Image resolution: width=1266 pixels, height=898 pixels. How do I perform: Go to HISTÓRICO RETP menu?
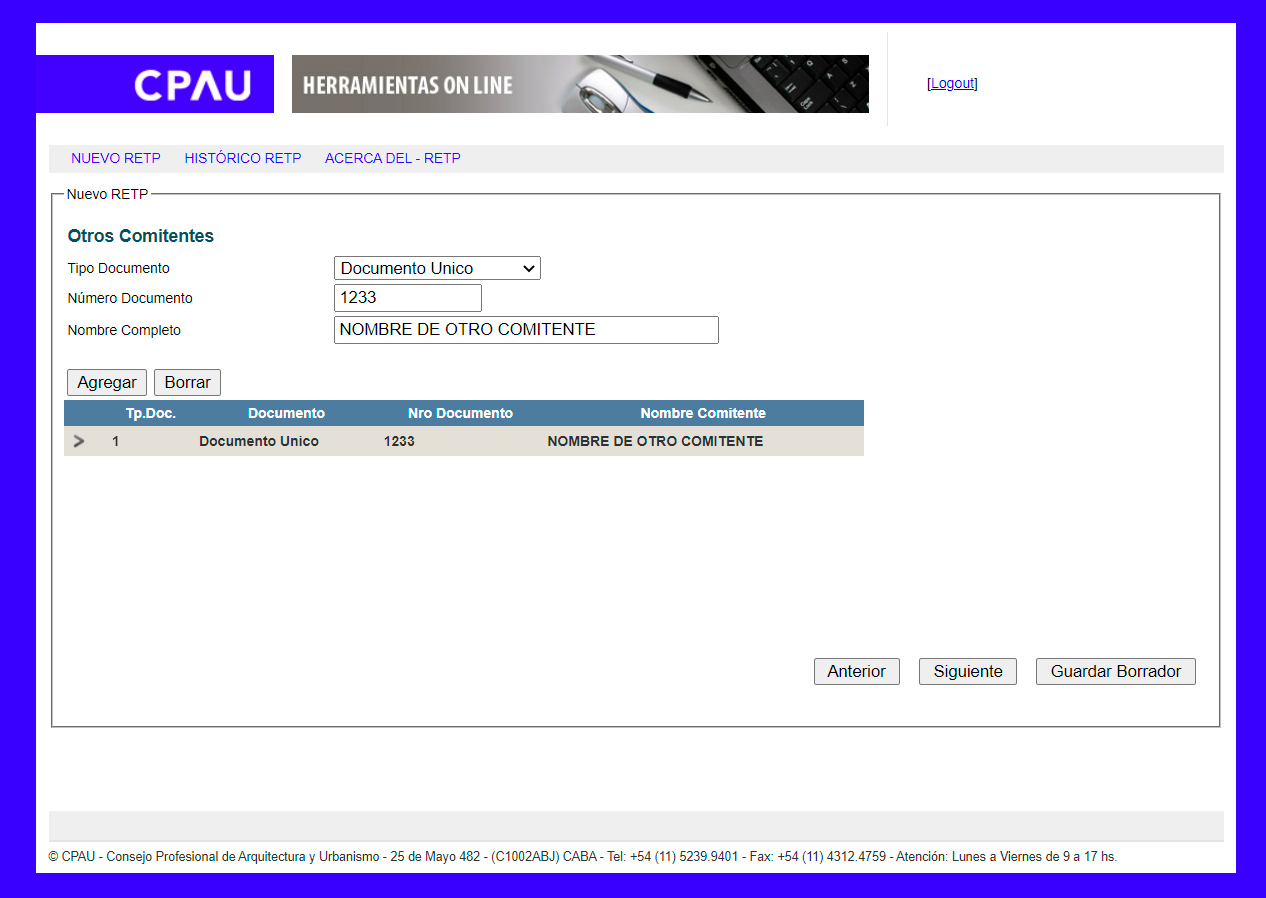click(x=243, y=158)
